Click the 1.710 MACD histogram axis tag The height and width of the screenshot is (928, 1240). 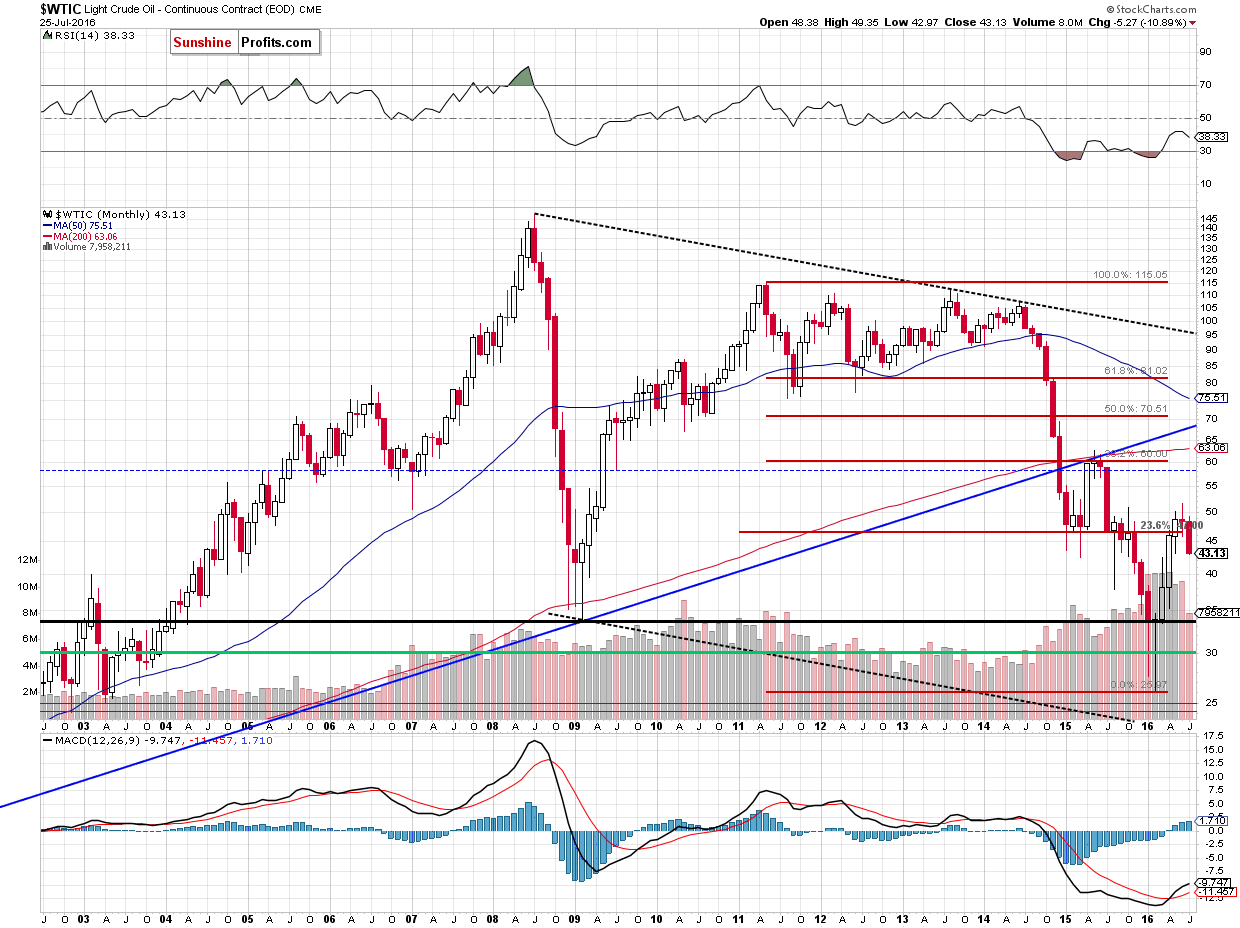[x=1211, y=820]
